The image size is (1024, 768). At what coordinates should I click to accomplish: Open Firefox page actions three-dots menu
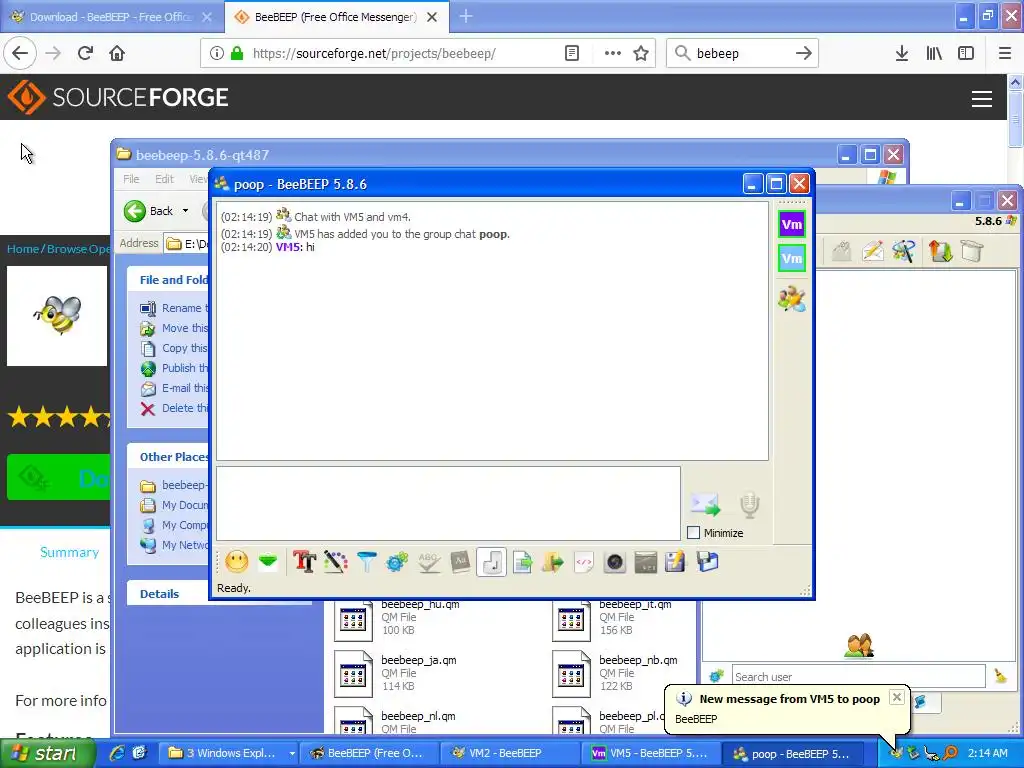(613, 54)
